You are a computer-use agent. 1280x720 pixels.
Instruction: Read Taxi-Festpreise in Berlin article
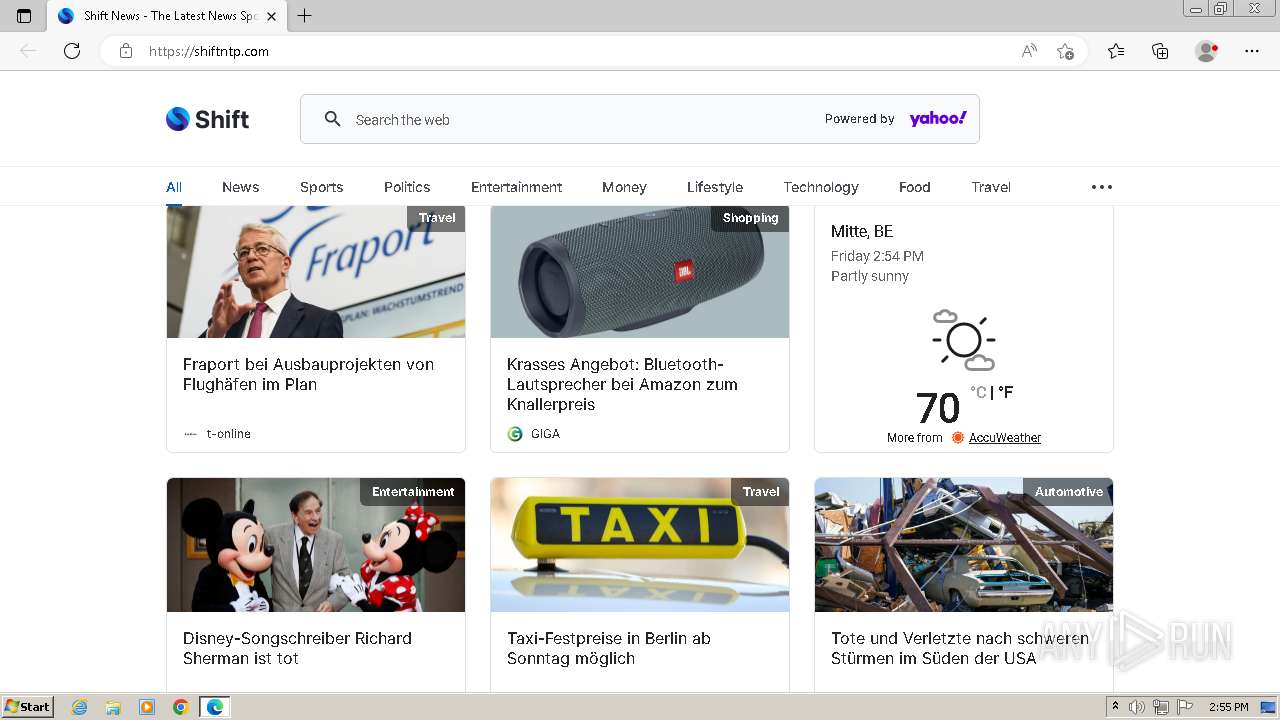(x=608, y=648)
